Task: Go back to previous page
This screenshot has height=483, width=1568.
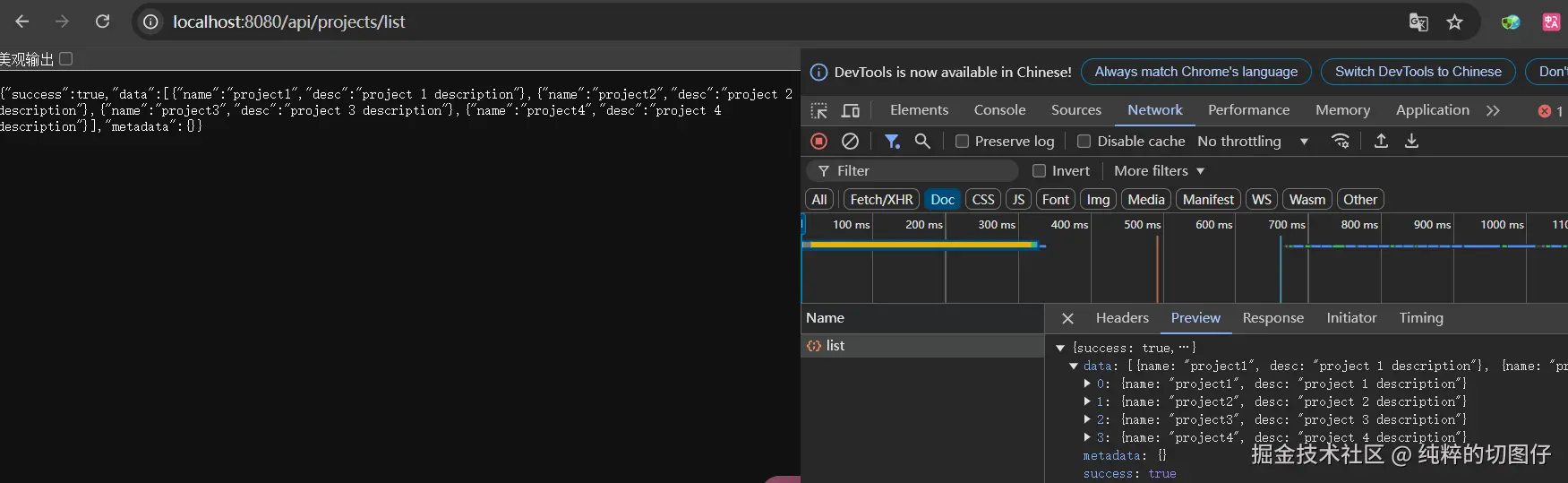Action: click(x=22, y=22)
